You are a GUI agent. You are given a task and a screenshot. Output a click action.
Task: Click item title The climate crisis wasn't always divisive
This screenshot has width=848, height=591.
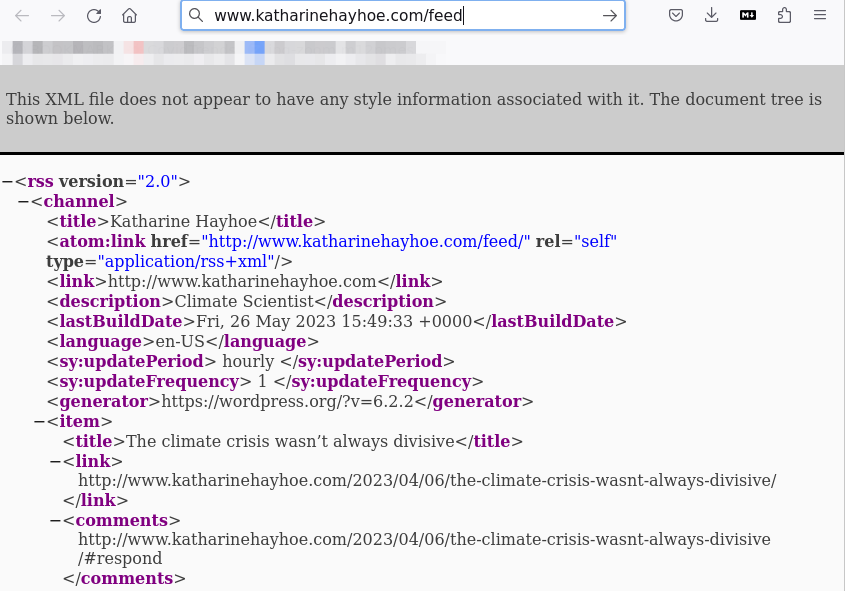tap(290, 441)
